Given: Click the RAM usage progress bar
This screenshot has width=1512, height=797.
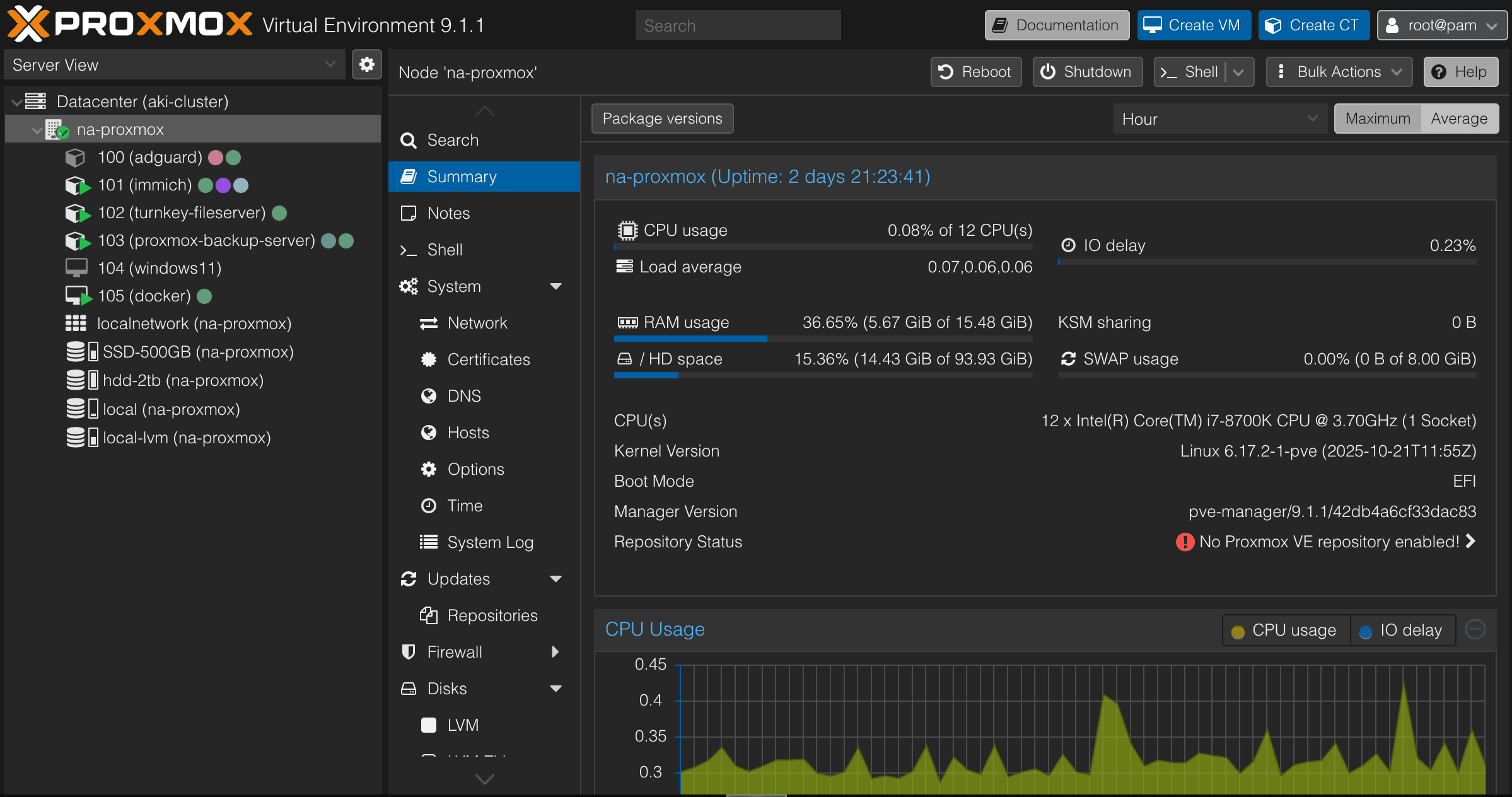Looking at the screenshot, I should 823,339.
